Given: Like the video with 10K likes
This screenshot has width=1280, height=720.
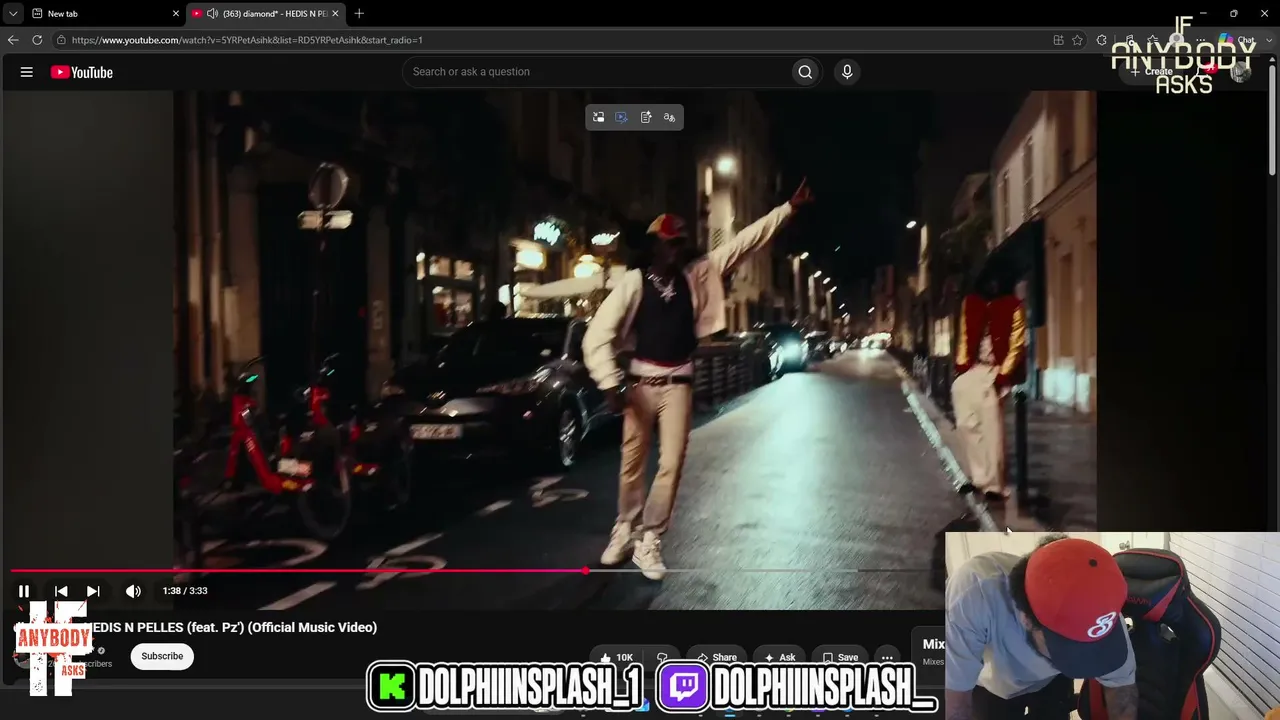Looking at the screenshot, I should coord(617,657).
